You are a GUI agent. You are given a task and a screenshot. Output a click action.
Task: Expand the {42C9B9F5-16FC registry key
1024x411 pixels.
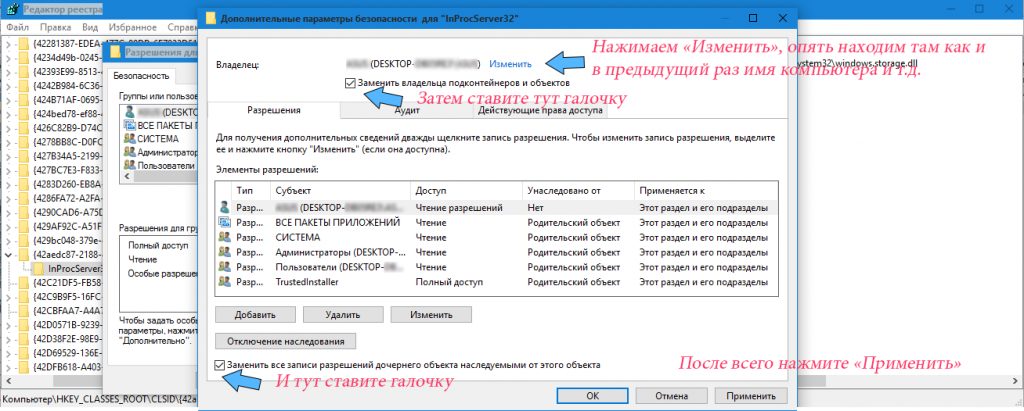pyautogui.click(x=10, y=297)
